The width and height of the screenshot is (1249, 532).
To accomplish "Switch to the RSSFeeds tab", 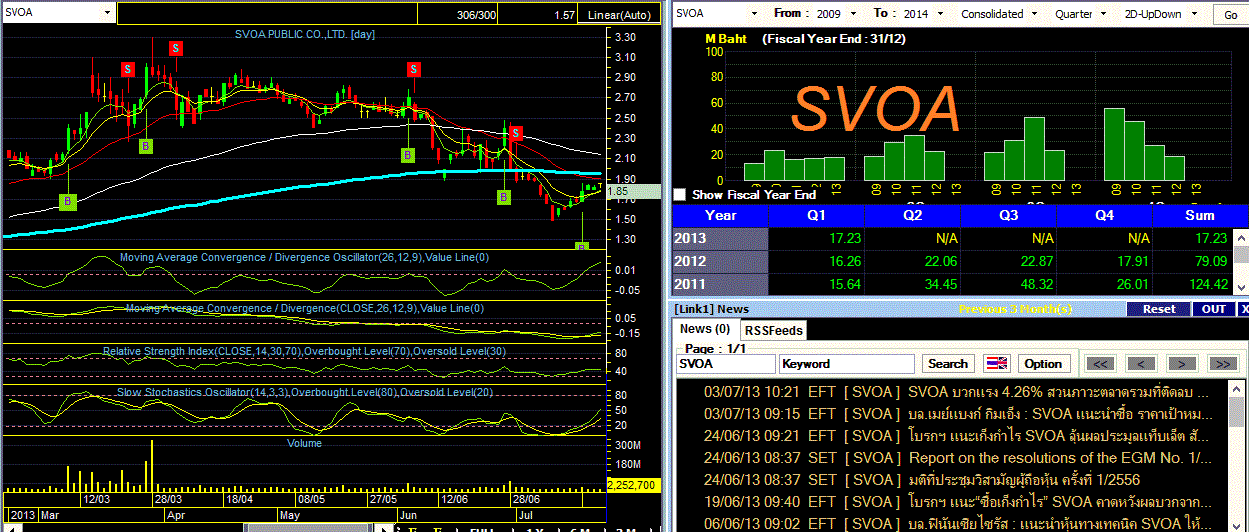I will coord(773,330).
